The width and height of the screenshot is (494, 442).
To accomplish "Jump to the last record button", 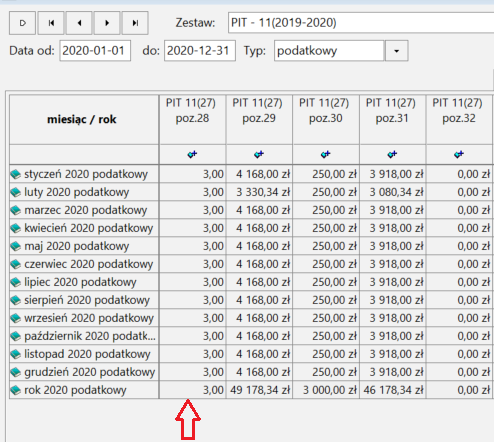I will [x=135, y=23].
